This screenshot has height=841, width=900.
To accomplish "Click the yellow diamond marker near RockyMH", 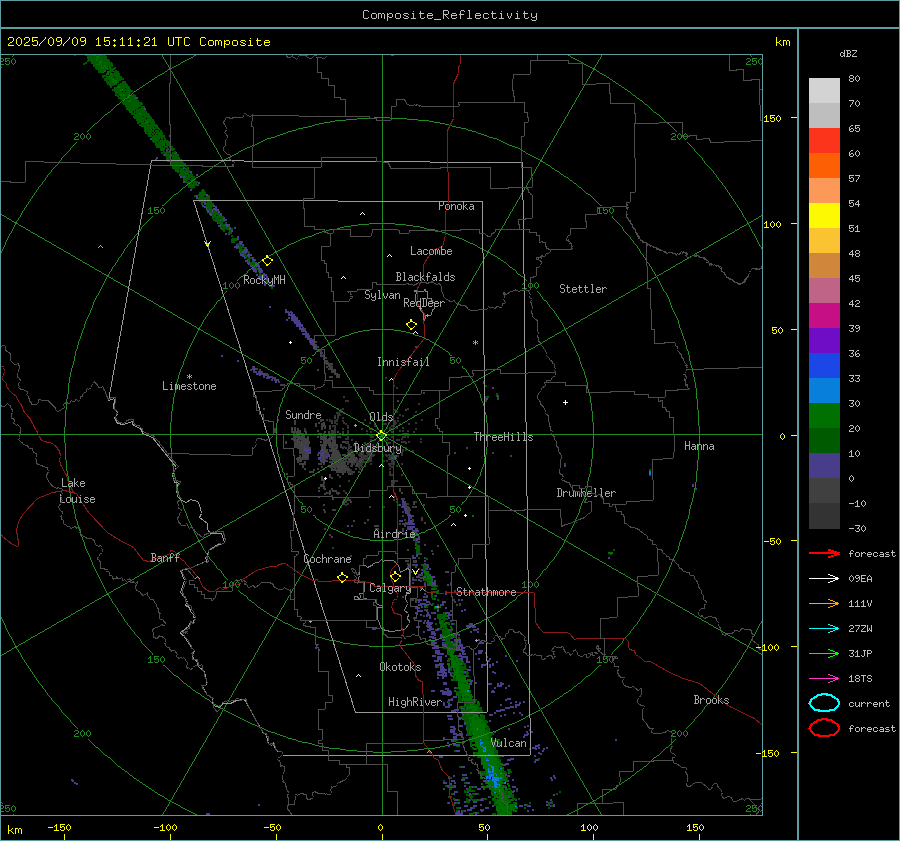I will pyautogui.click(x=267, y=261).
